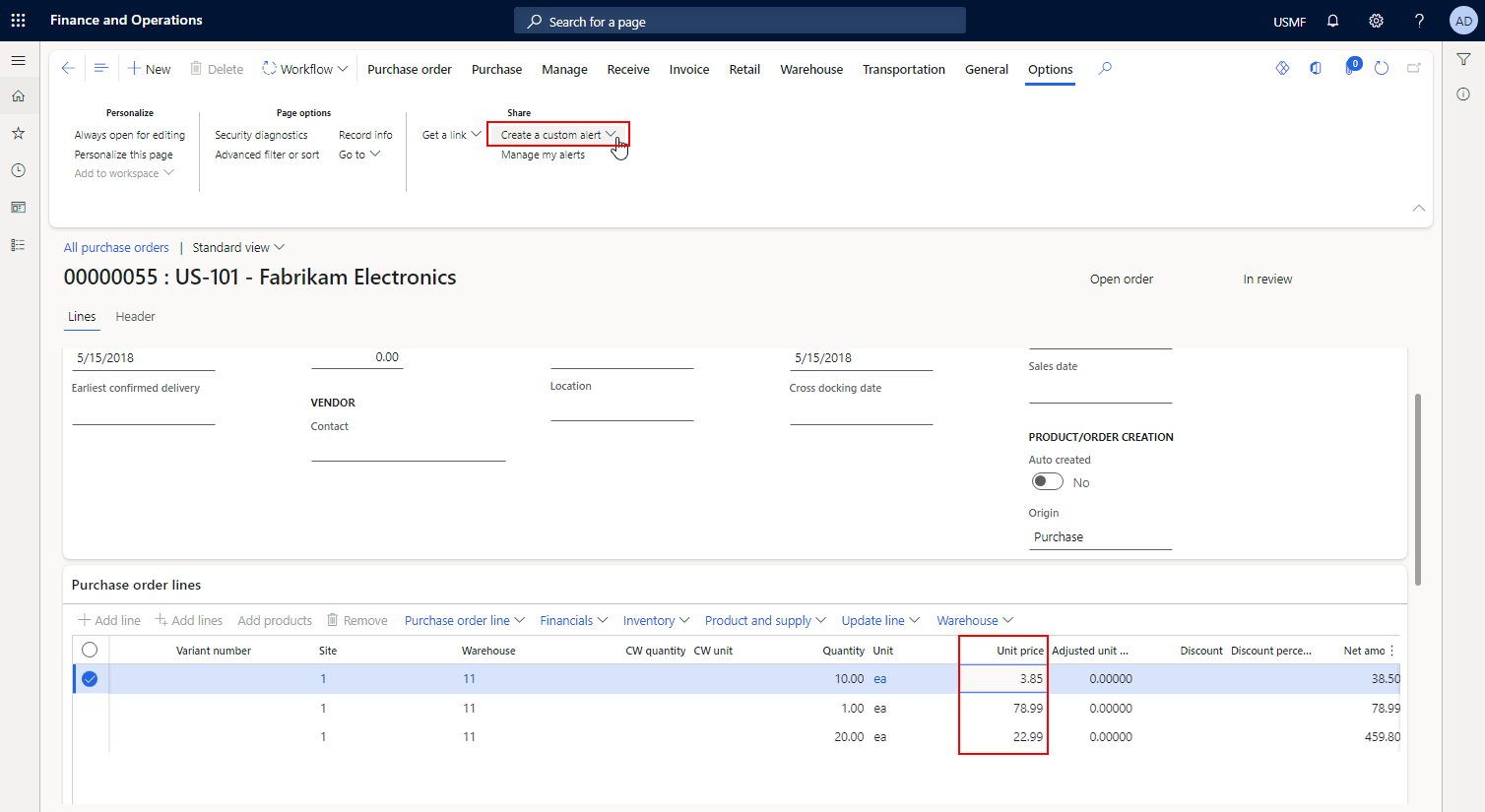Open Create a custom alert dropdown

(x=558, y=135)
